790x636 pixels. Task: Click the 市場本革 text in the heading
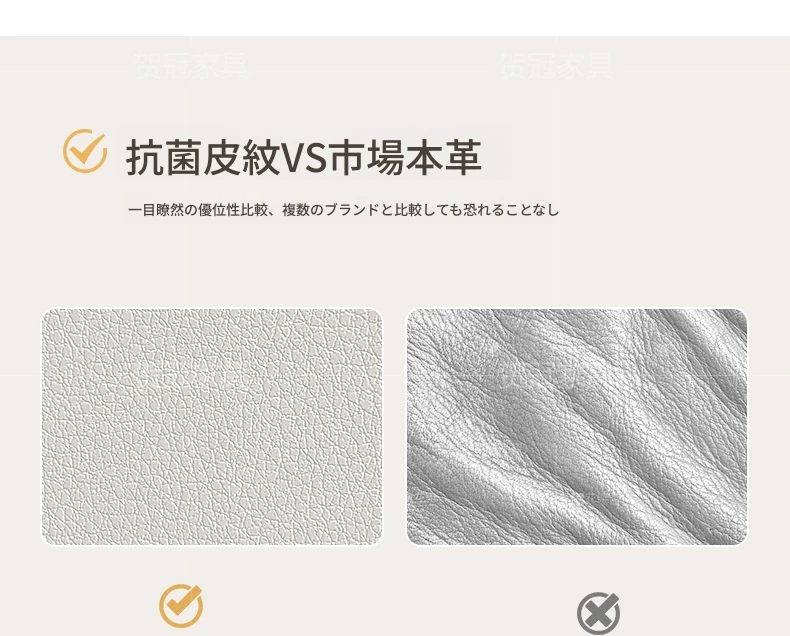405,157
